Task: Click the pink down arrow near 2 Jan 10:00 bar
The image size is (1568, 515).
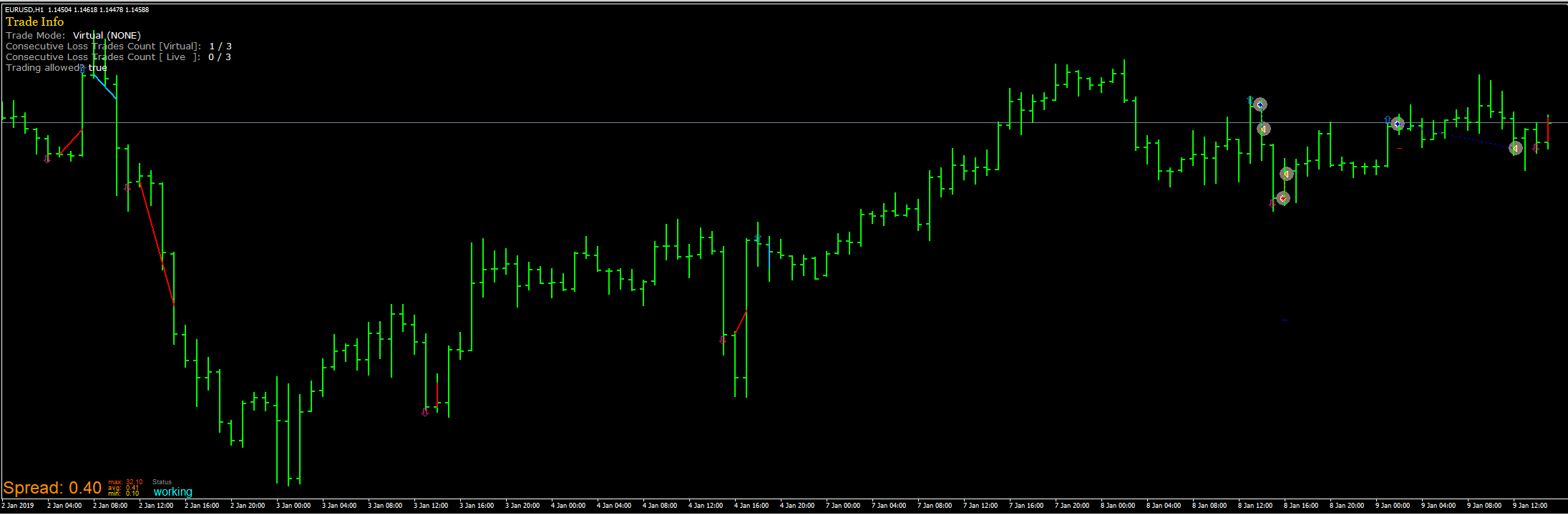Action: [x=127, y=187]
